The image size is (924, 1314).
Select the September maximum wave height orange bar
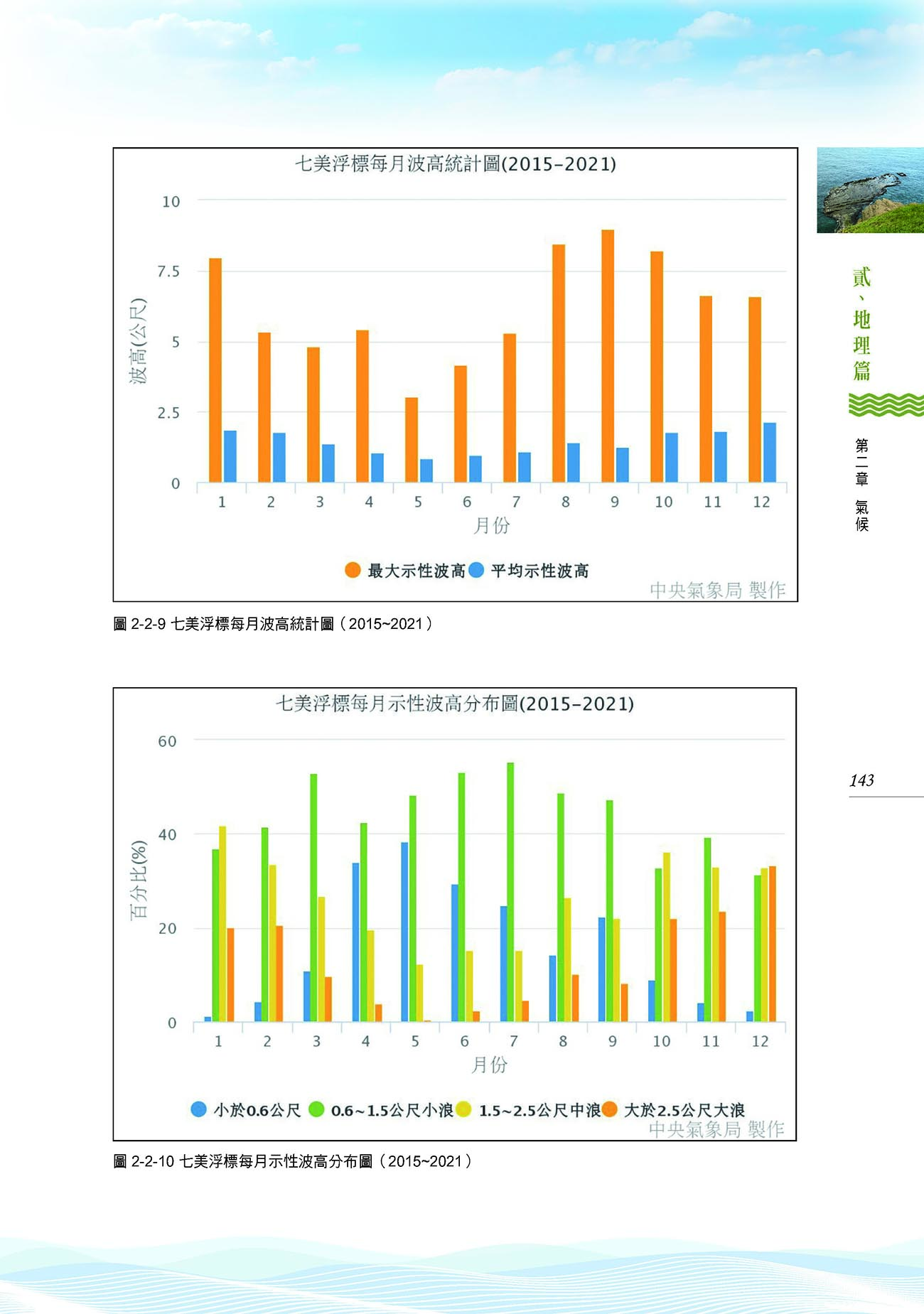(608, 355)
